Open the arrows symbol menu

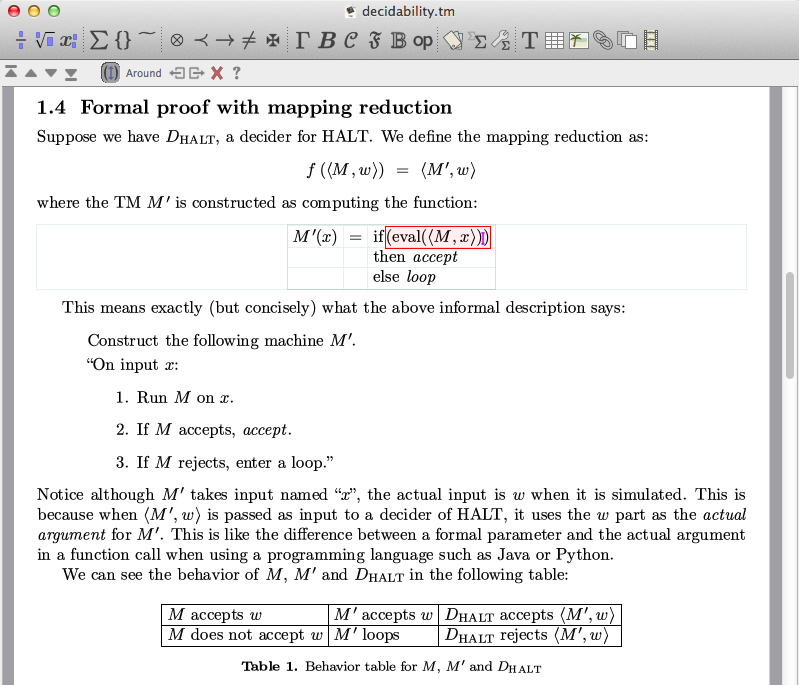tap(225, 41)
